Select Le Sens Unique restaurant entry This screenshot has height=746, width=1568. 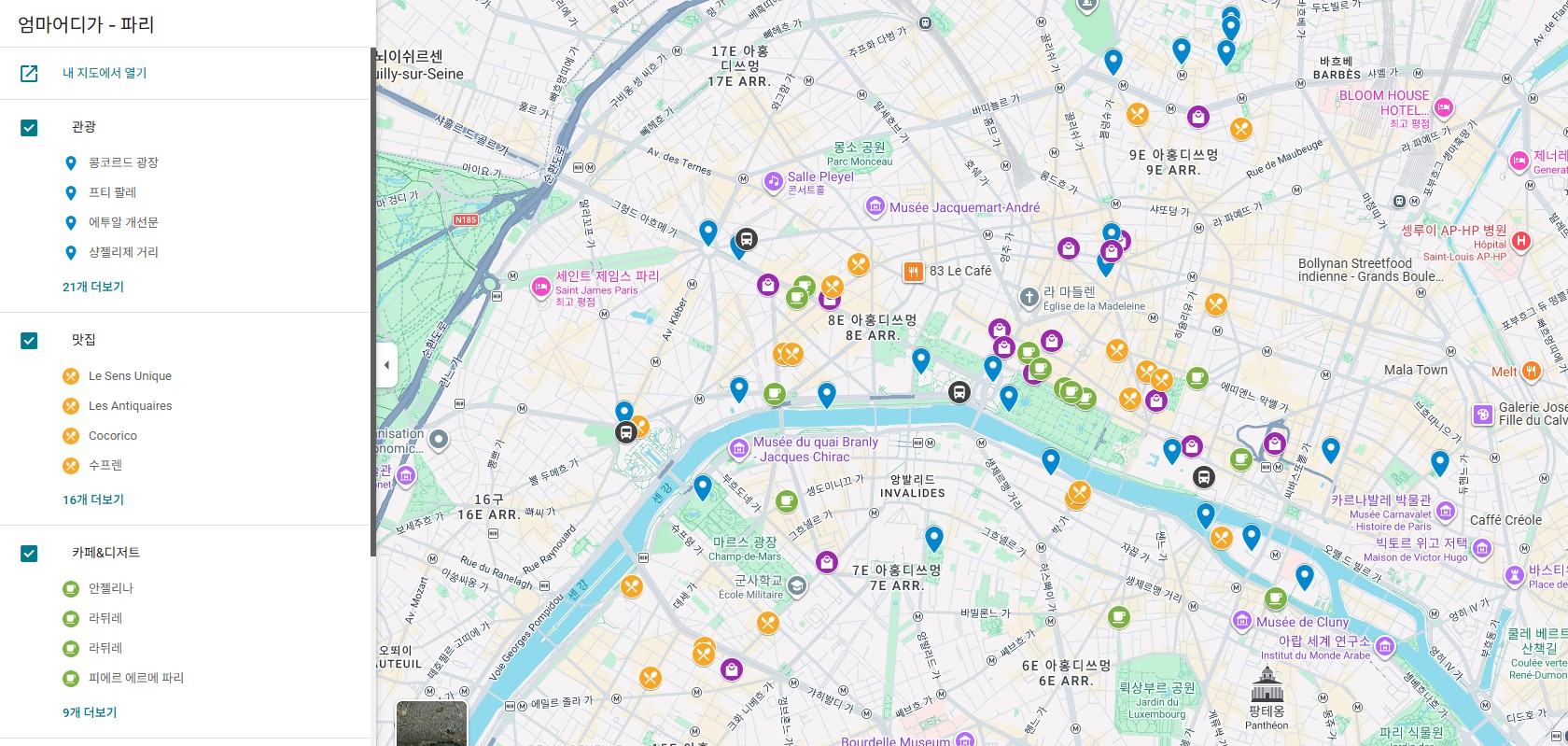(x=130, y=376)
